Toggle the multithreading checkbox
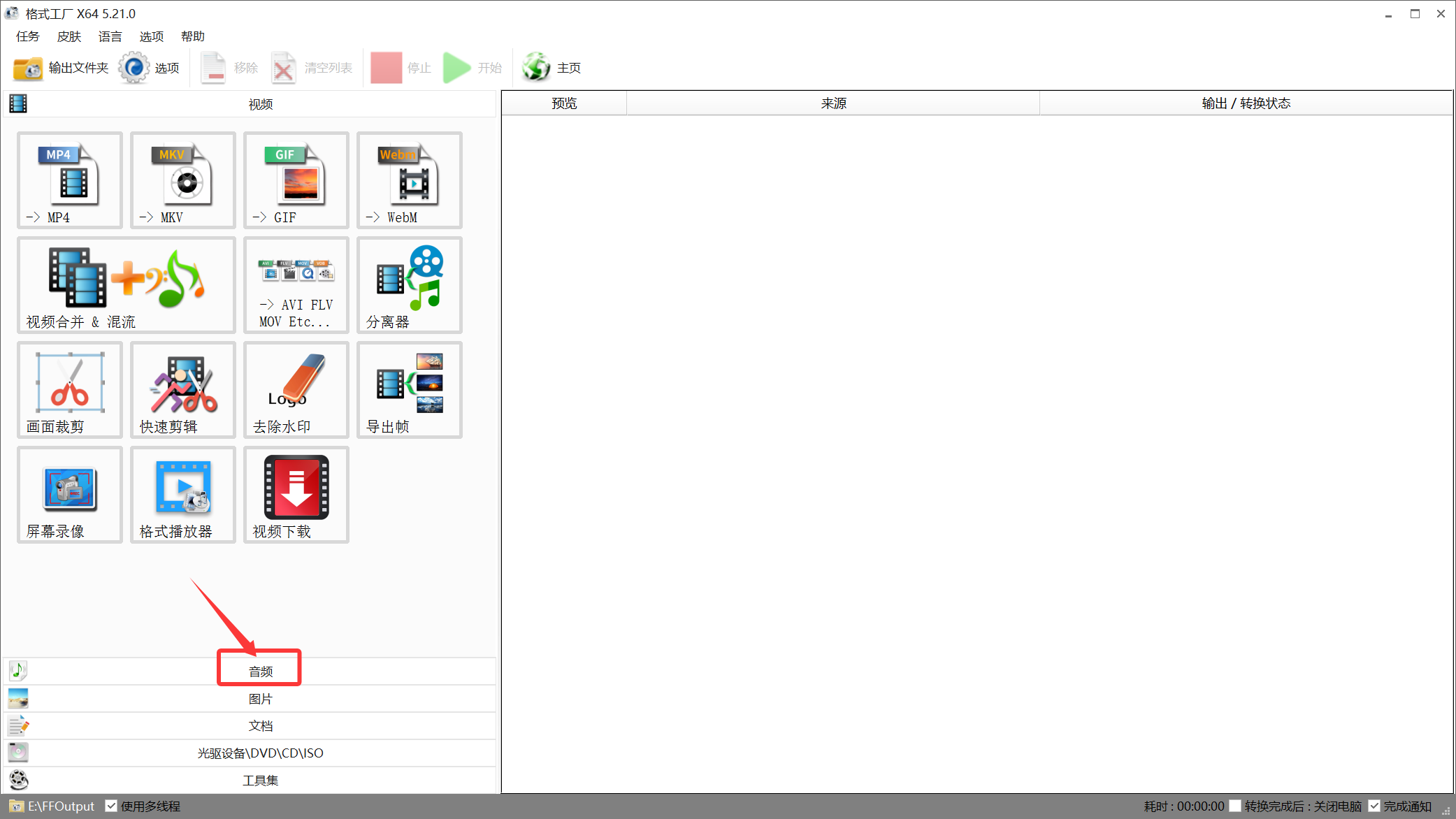 tap(111, 806)
